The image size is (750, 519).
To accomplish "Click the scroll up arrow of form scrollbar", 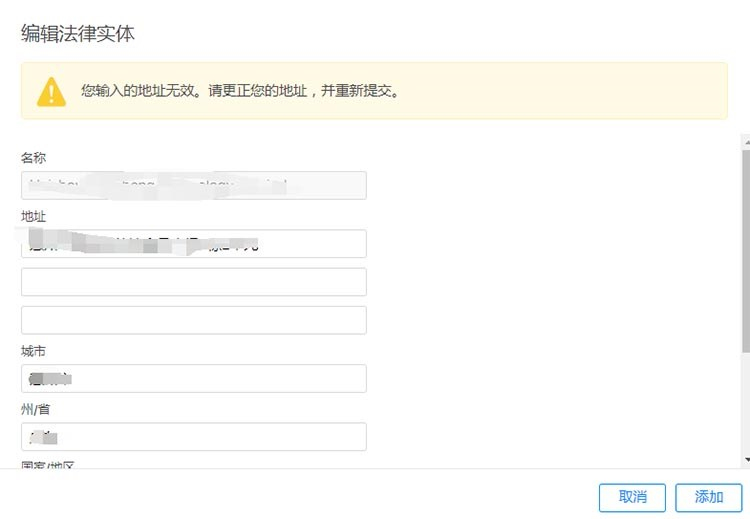I will pos(746,141).
